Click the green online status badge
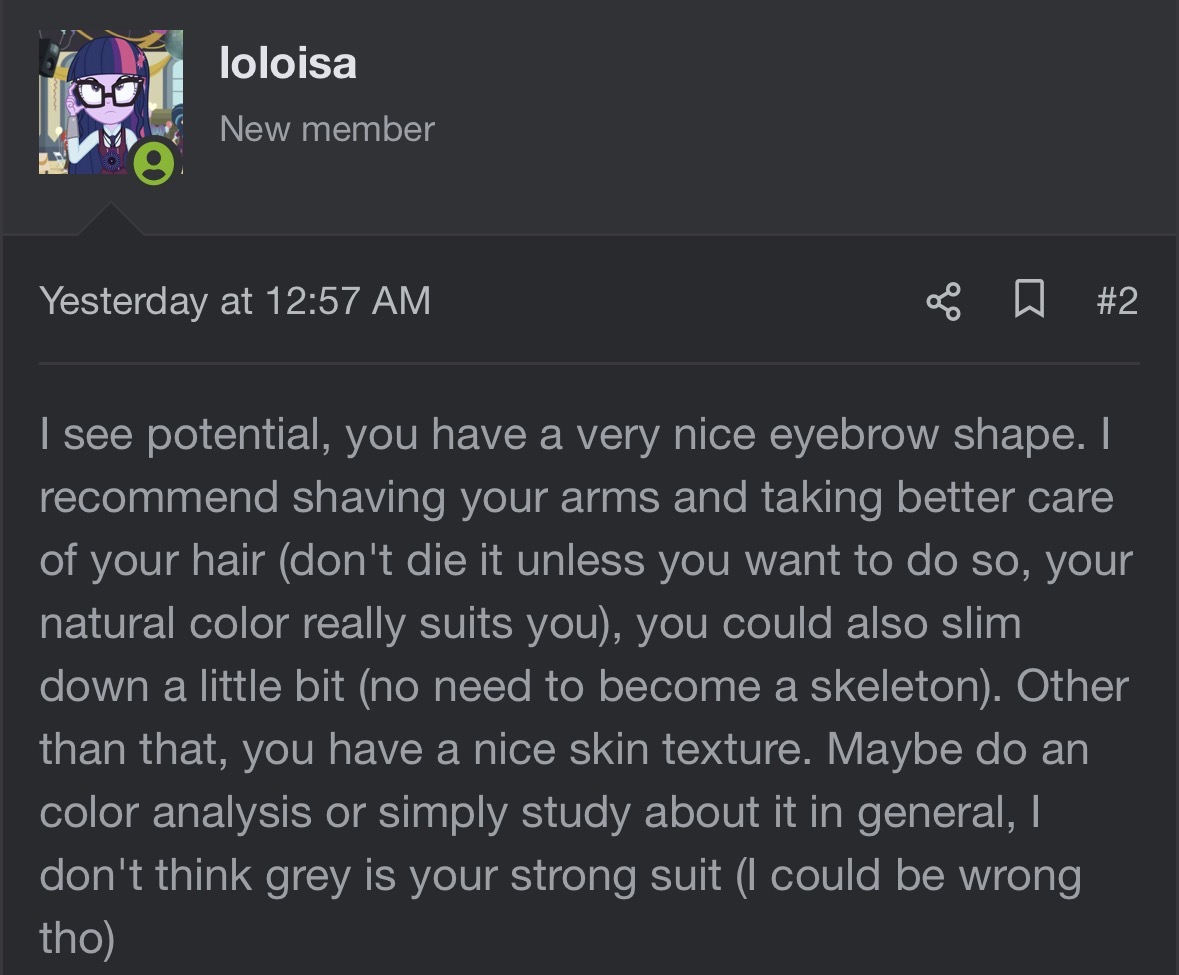Viewport: 1179px width, 975px height. [154, 163]
